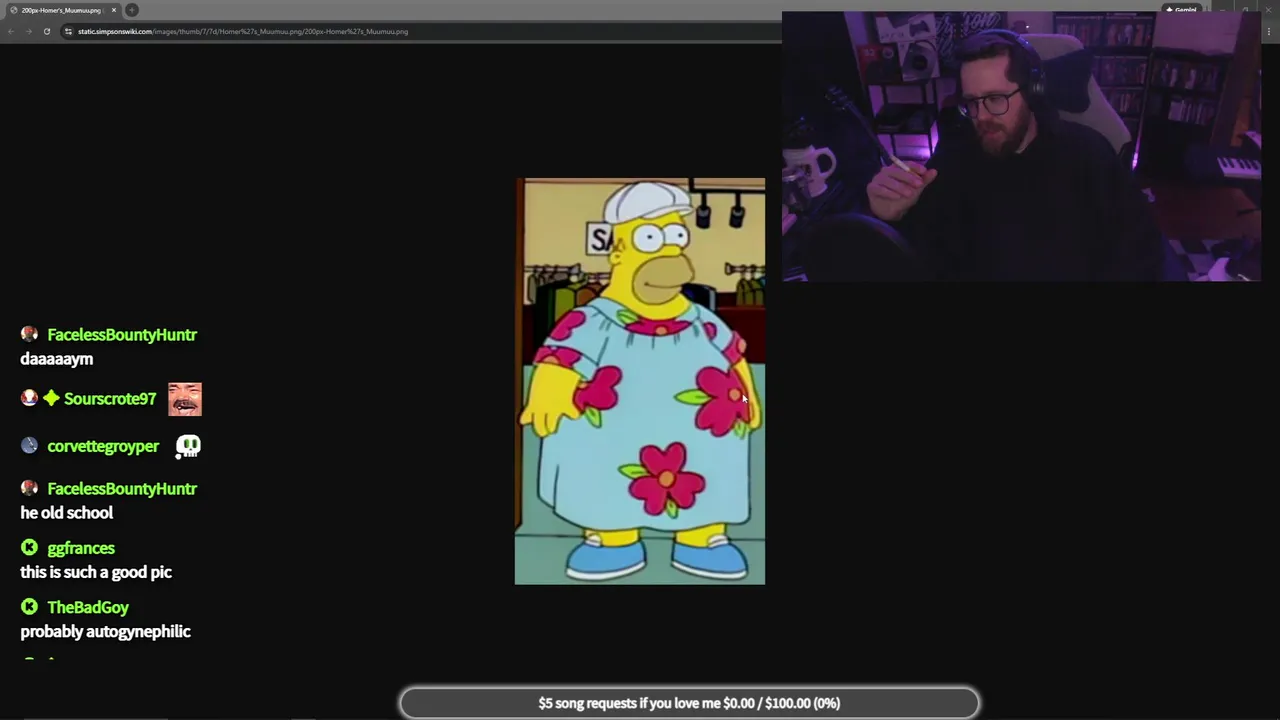
Task: Reload the page with the refresh icon
Action: pyautogui.click(x=46, y=31)
